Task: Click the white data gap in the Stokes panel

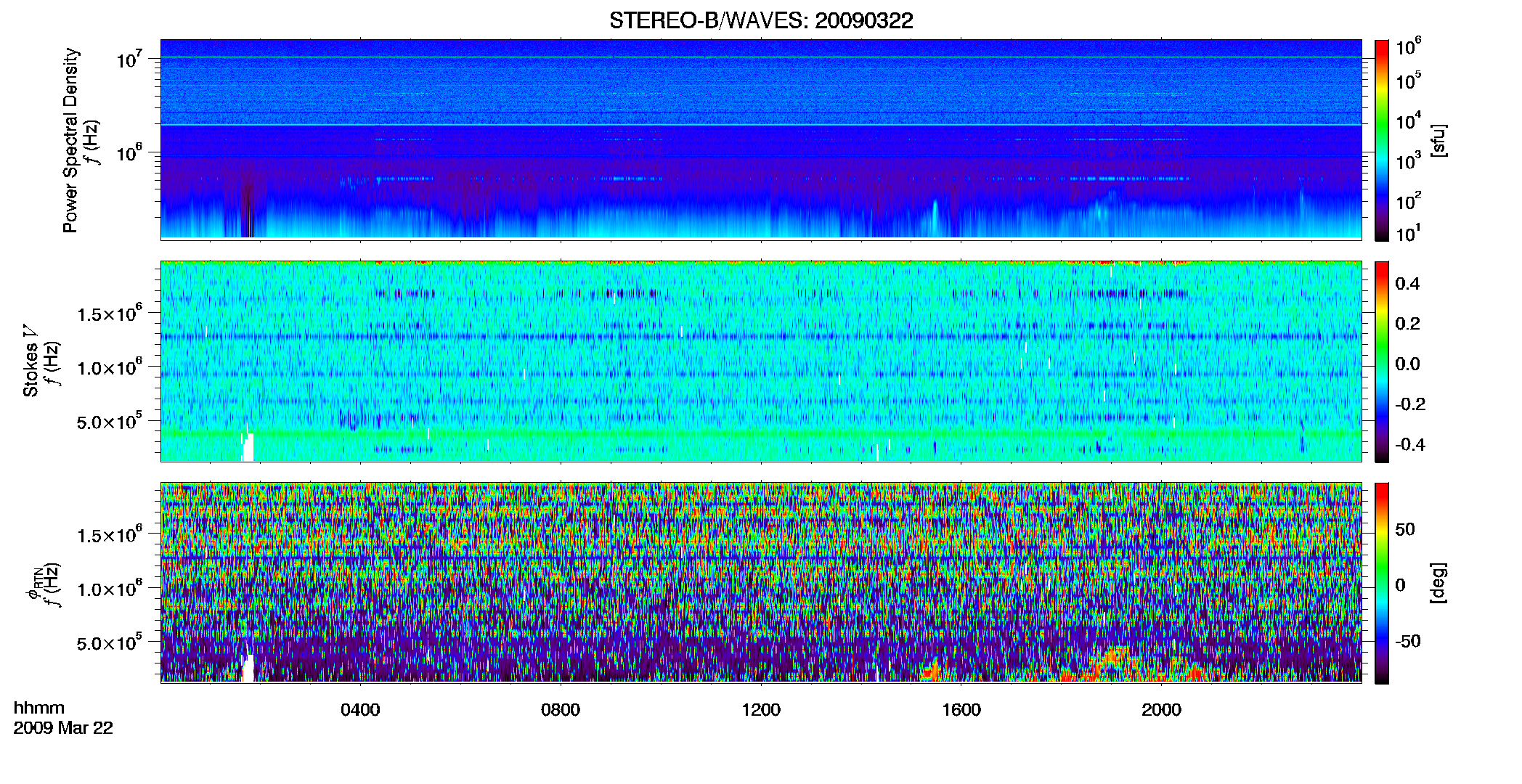Action: point(248,447)
